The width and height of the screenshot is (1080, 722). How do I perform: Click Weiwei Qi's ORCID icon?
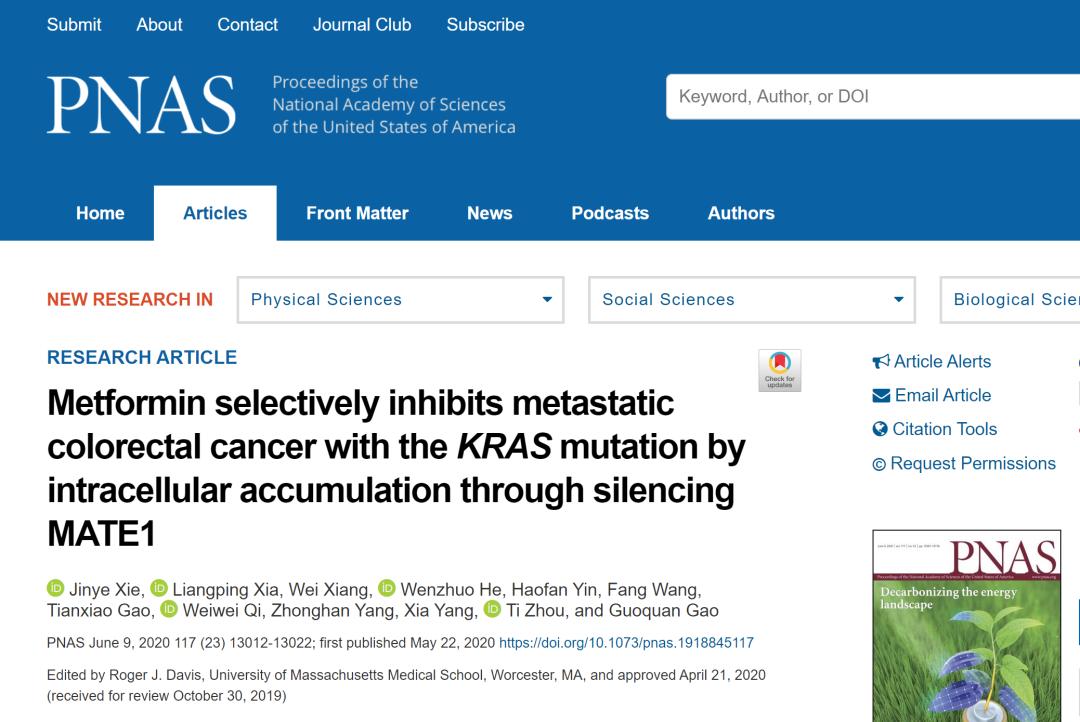[x=168, y=610]
